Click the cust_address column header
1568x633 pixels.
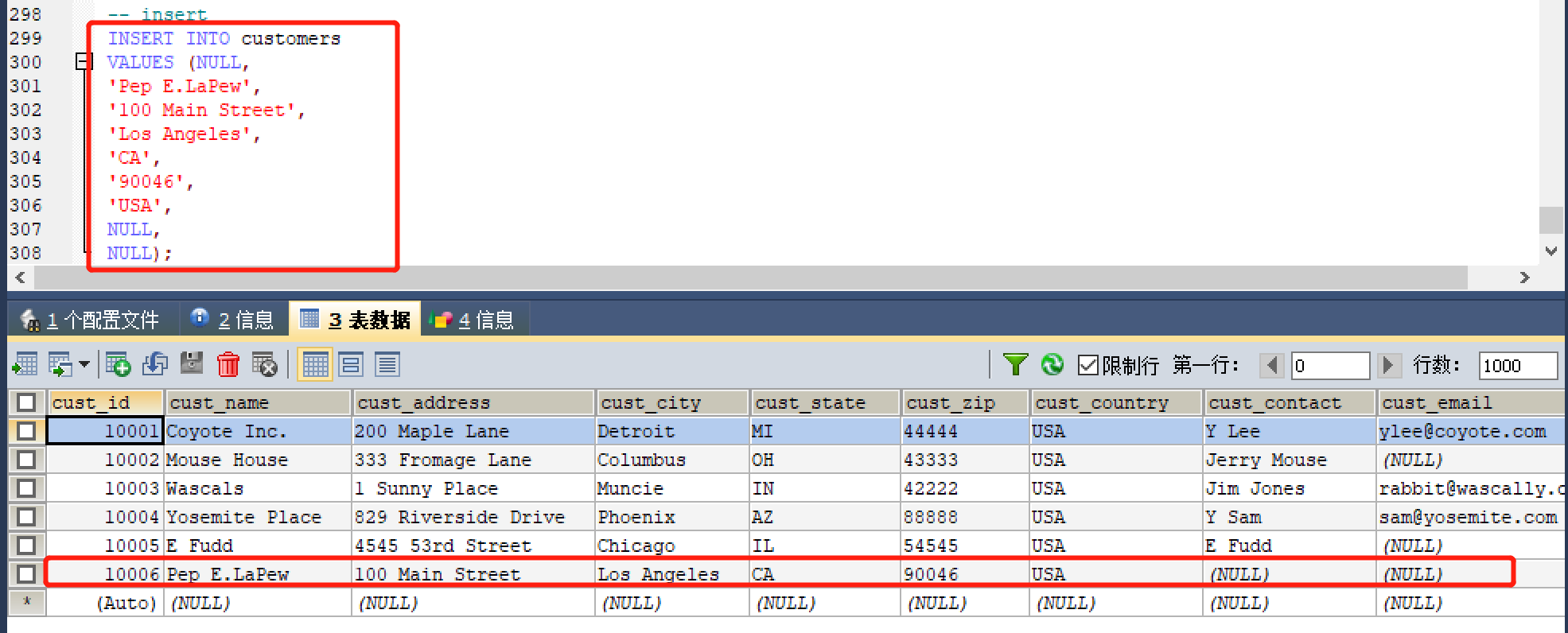tap(474, 402)
